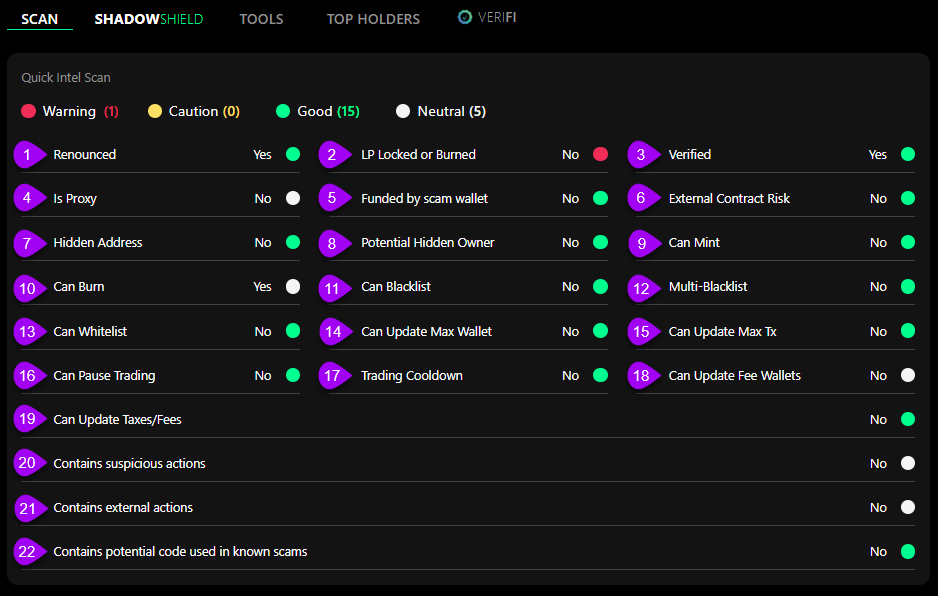
Task: Click the white dot for Contains suspicious actions
Action: [x=908, y=463]
